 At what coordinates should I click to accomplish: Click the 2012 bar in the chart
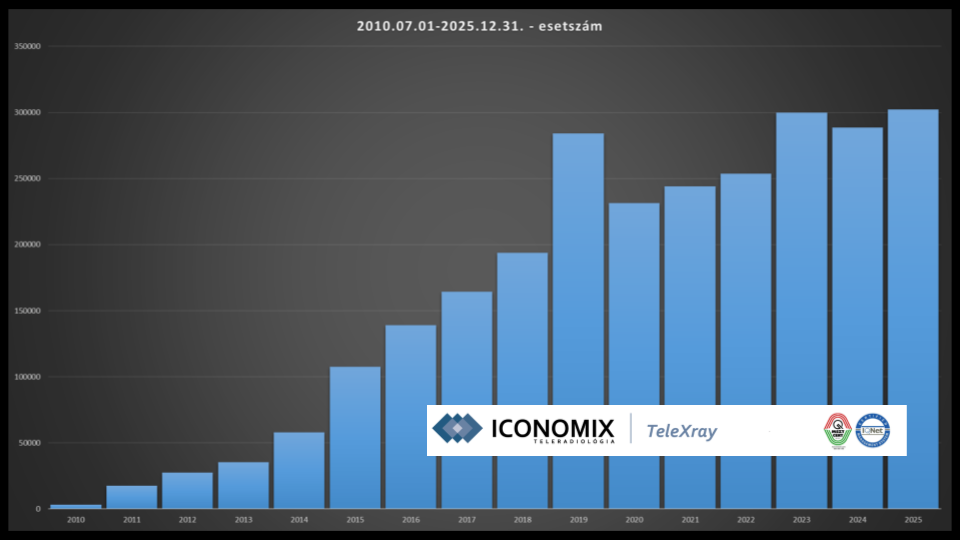[187, 490]
